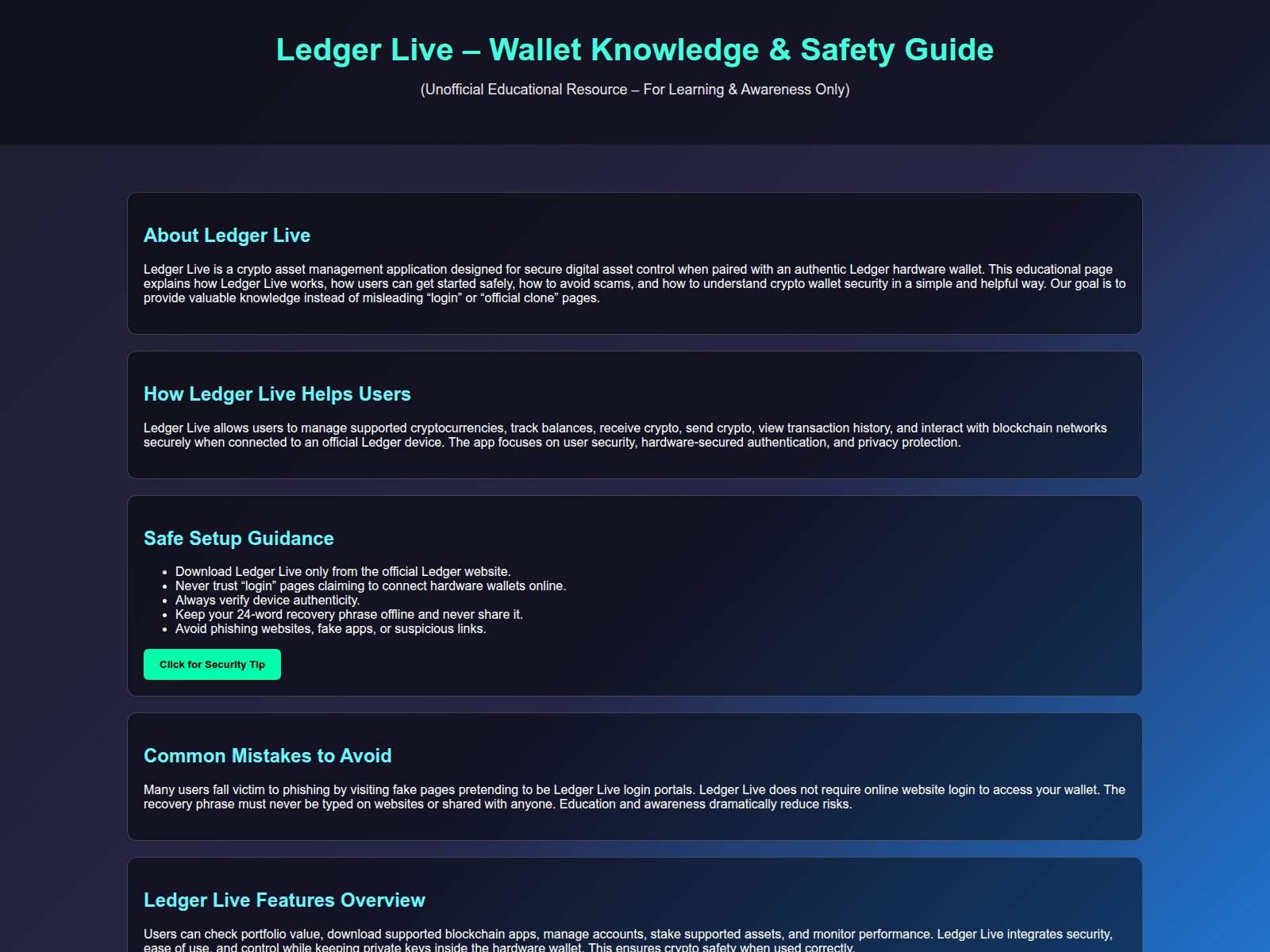The width and height of the screenshot is (1270, 952).
Task: Click the paragraph beginning 'Ledger Live allows users to manage'
Action: pos(625,436)
